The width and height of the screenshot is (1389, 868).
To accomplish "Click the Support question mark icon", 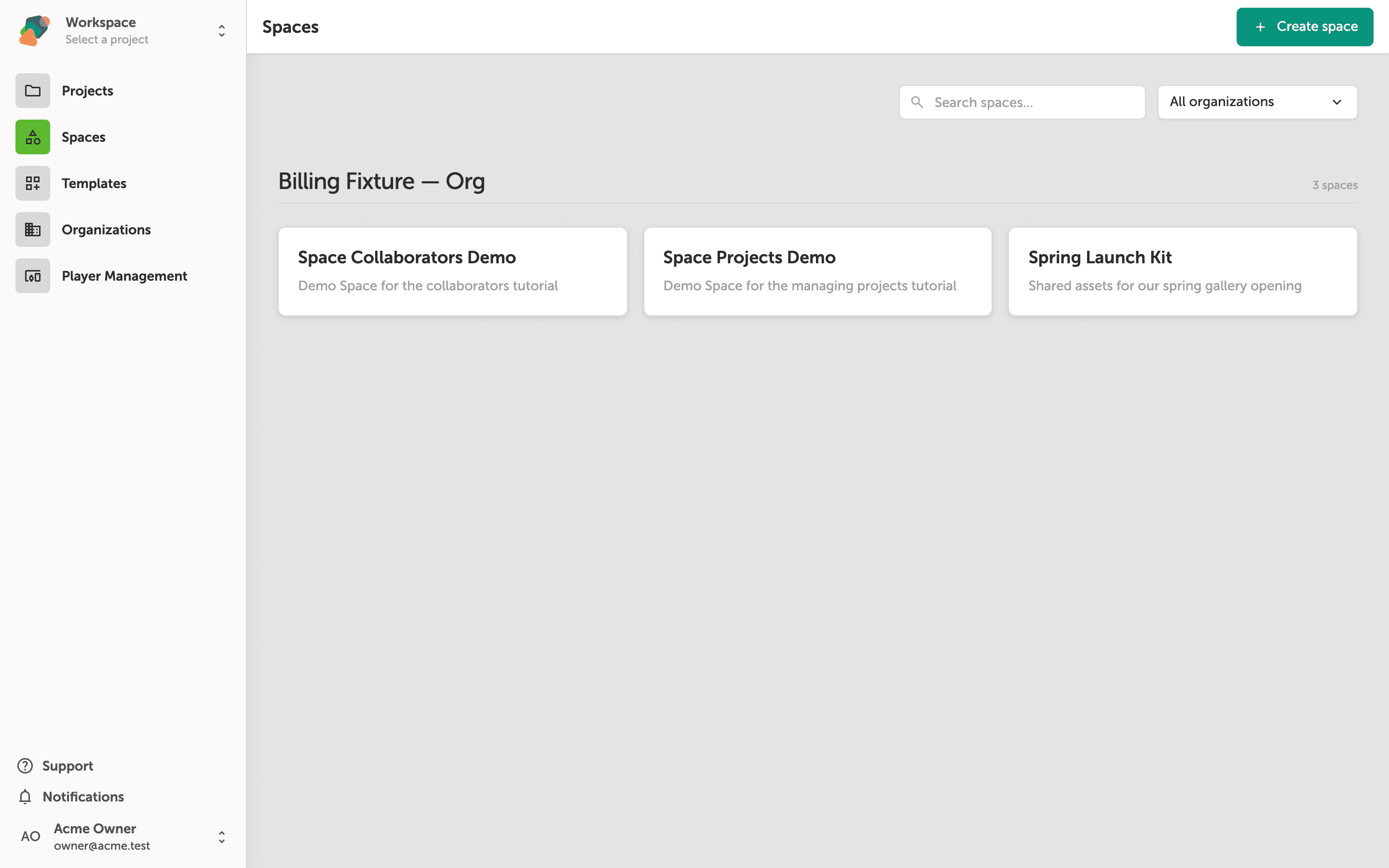I will 25,766.
